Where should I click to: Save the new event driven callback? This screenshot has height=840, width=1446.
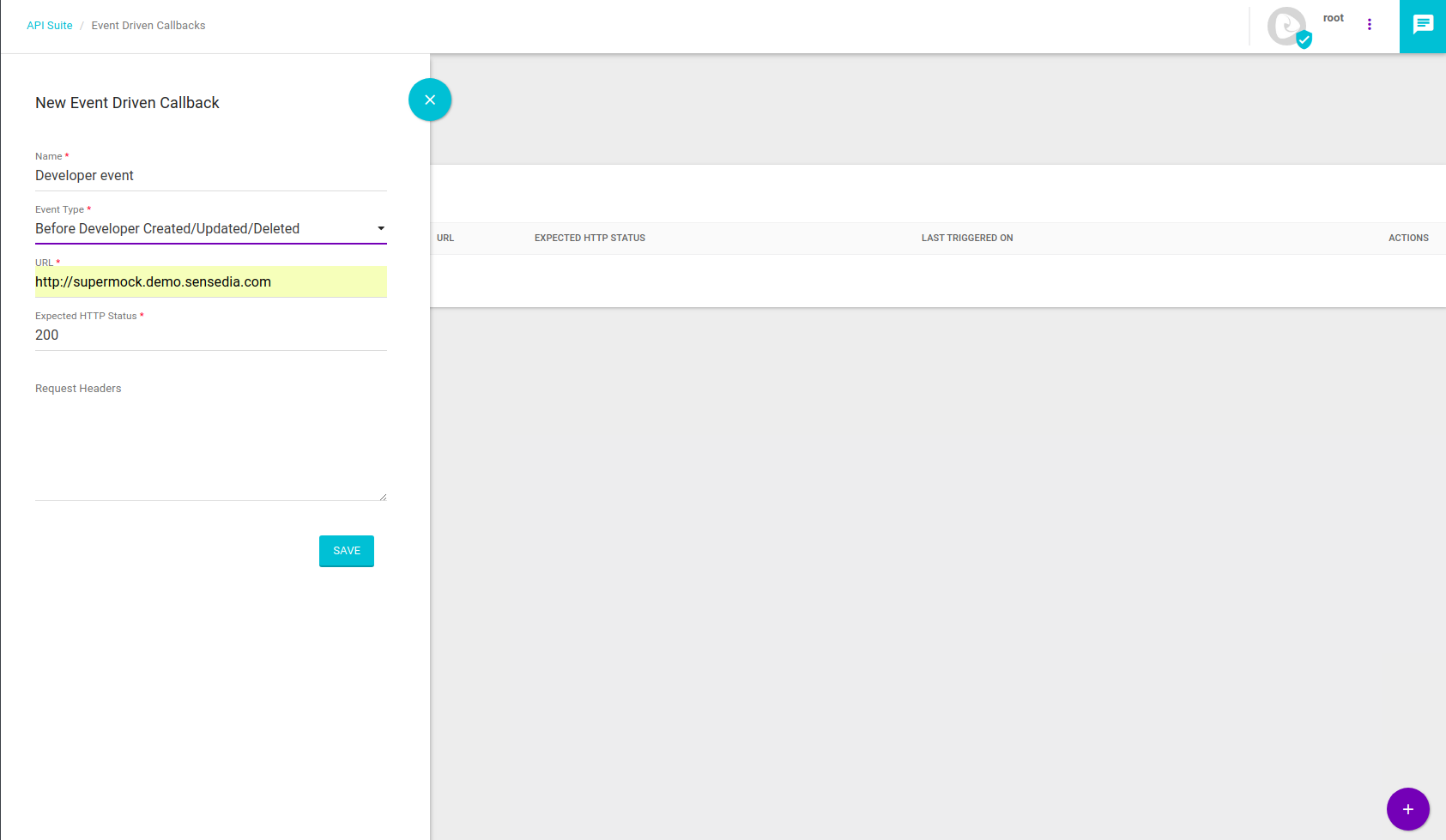346,551
